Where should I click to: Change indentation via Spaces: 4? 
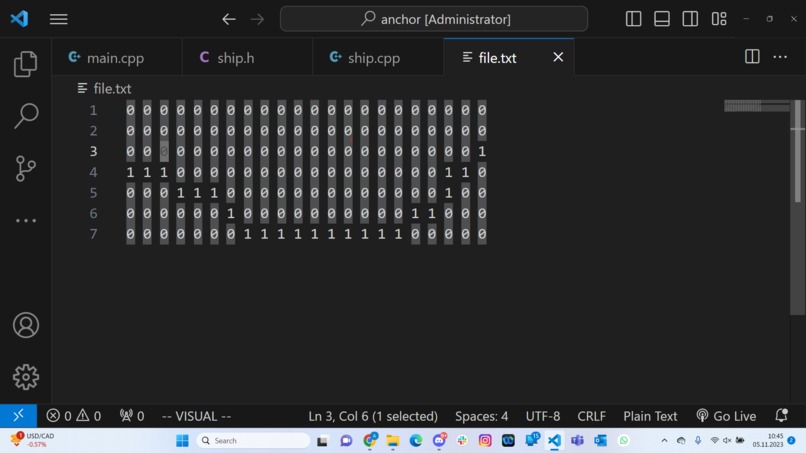pos(481,416)
